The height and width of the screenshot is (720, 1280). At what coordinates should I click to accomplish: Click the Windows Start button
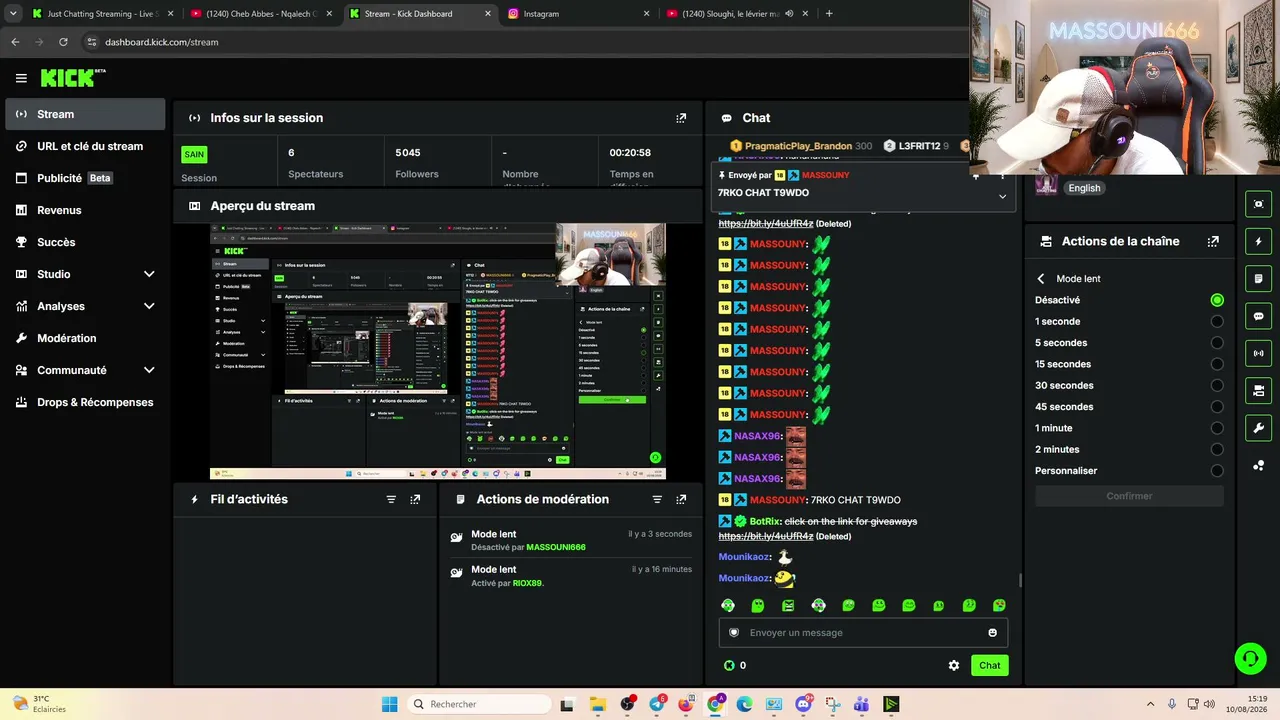tap(389, 704)
